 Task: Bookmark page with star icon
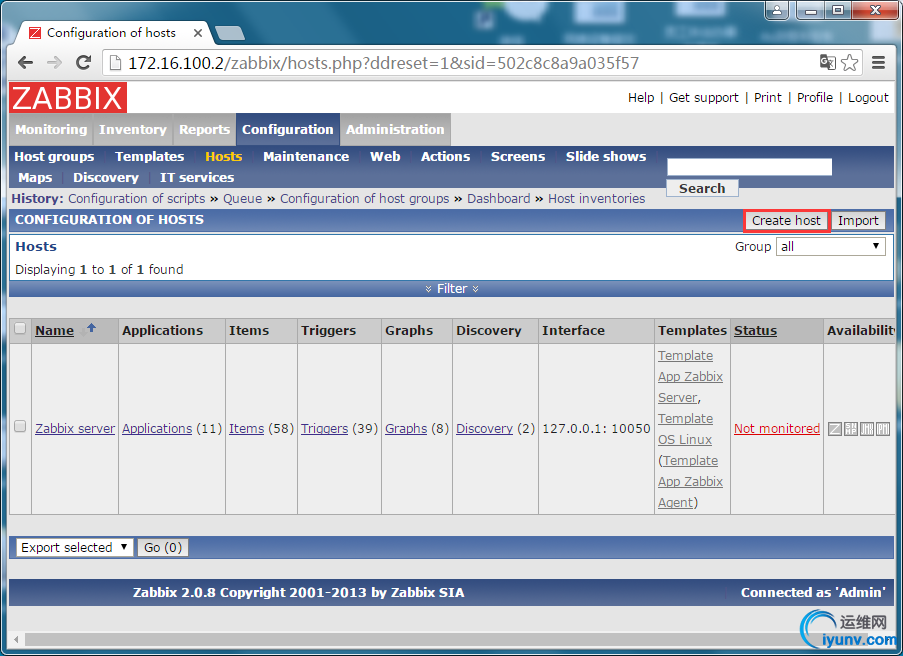coord(849,62)
